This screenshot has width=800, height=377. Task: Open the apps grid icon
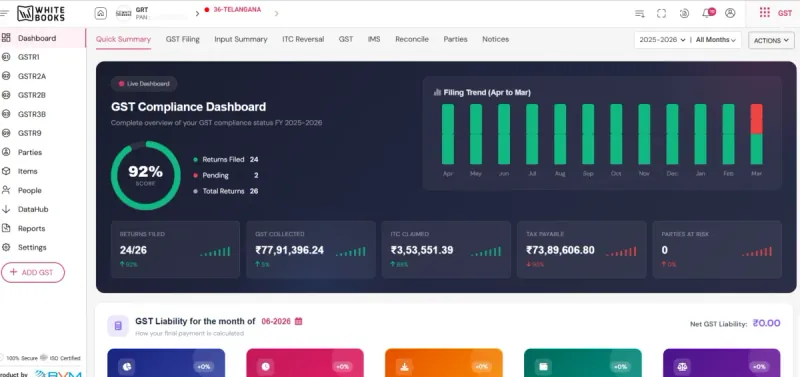pyautogui.click(x=764, y=13)
